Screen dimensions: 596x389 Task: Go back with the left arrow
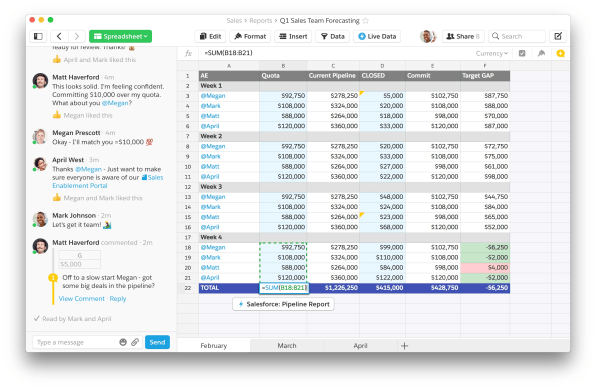point(59,37)
